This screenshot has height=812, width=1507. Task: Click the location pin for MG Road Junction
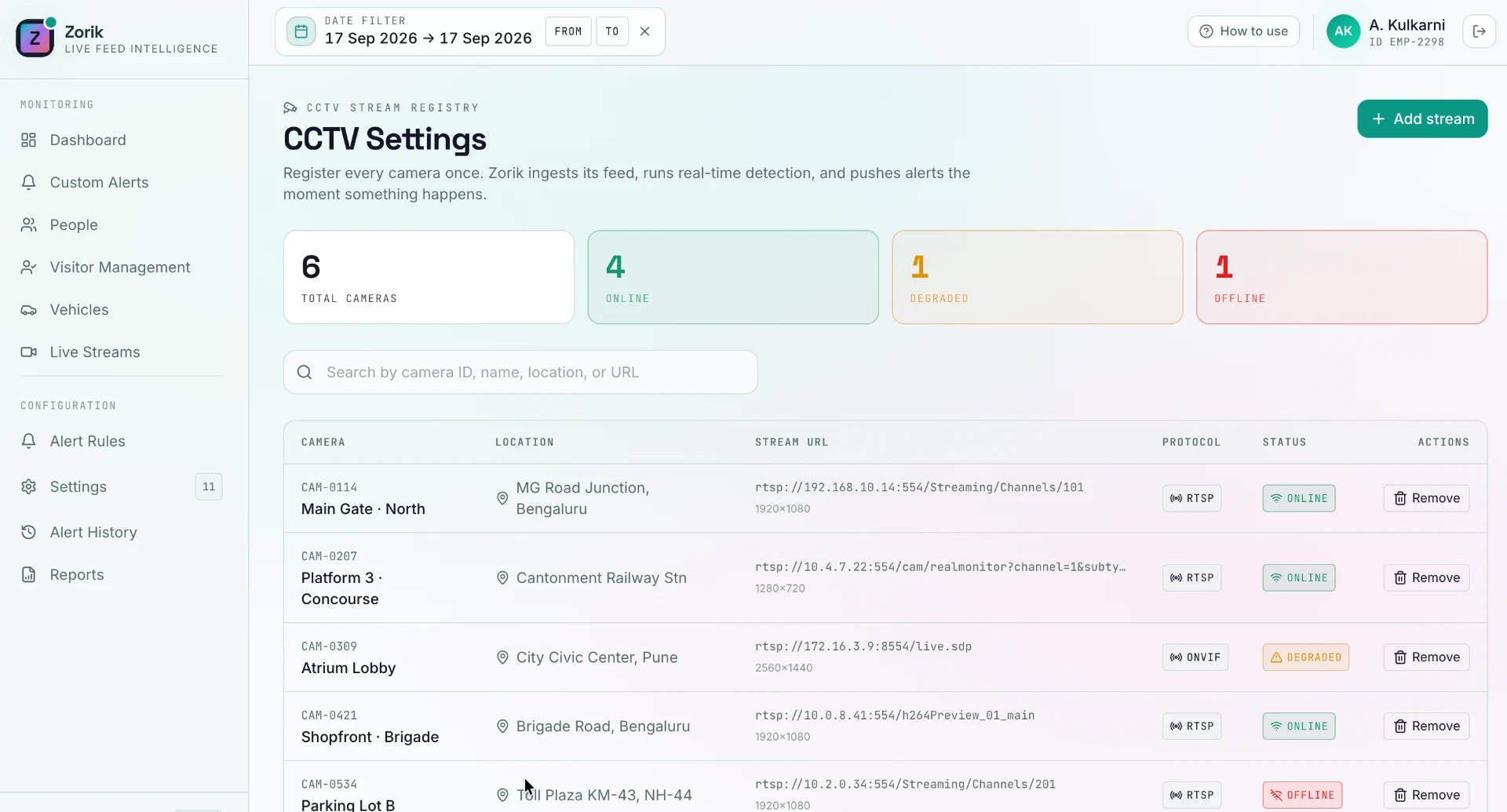click(502, 498)
